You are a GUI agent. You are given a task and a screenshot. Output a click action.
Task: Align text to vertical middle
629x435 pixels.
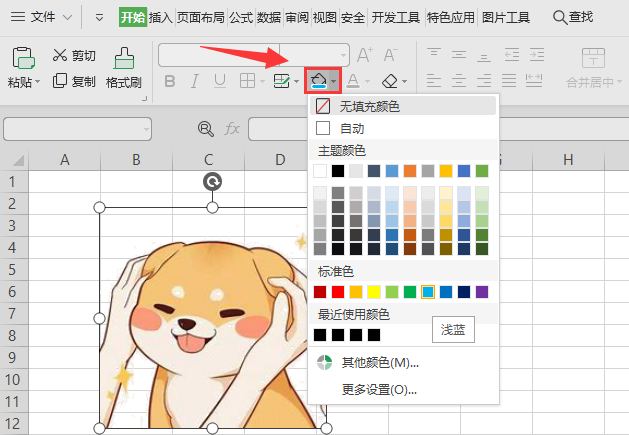click(459, 55)
